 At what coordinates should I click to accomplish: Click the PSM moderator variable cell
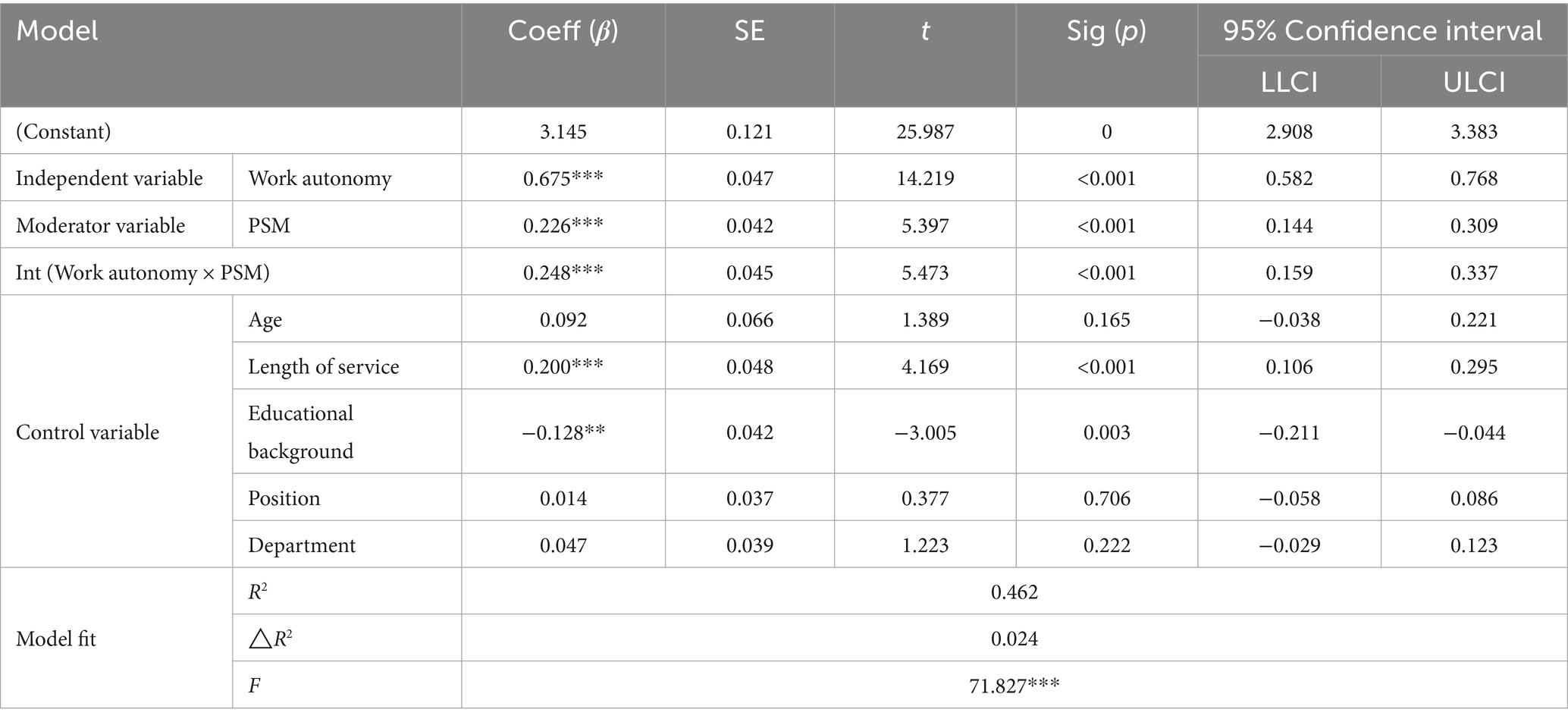point(269,225)
